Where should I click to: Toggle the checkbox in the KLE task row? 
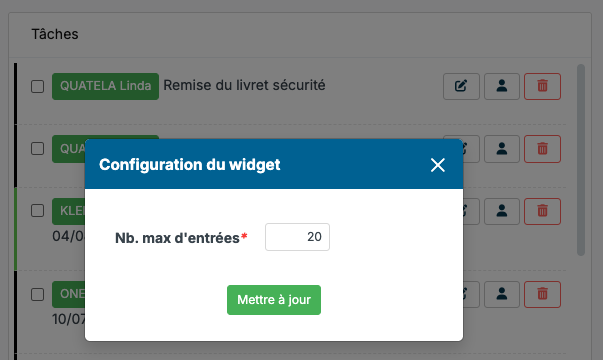point(37,210)
